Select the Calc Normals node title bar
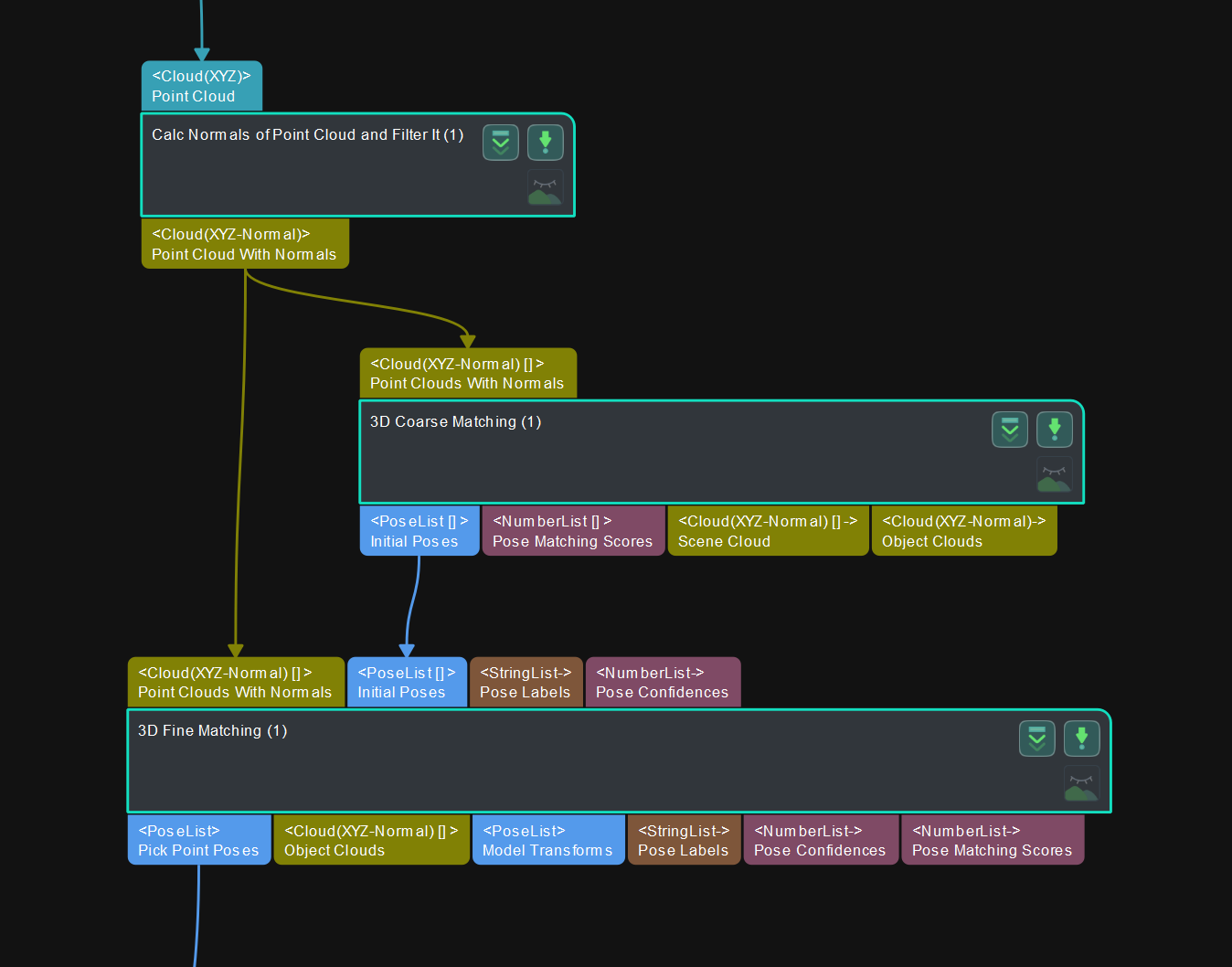The height and width of the screenshot is (967, 1232). coord(306,134)
